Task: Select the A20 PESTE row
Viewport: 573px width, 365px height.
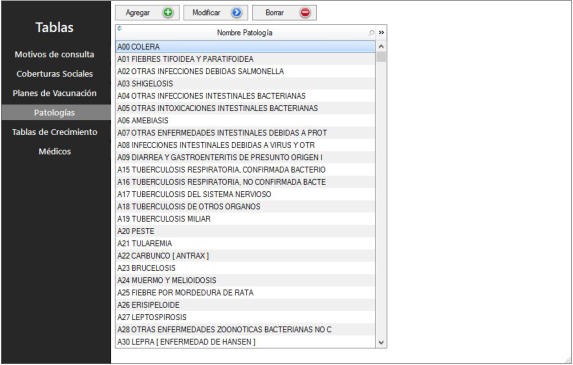Action: click(x=246, y=231)
